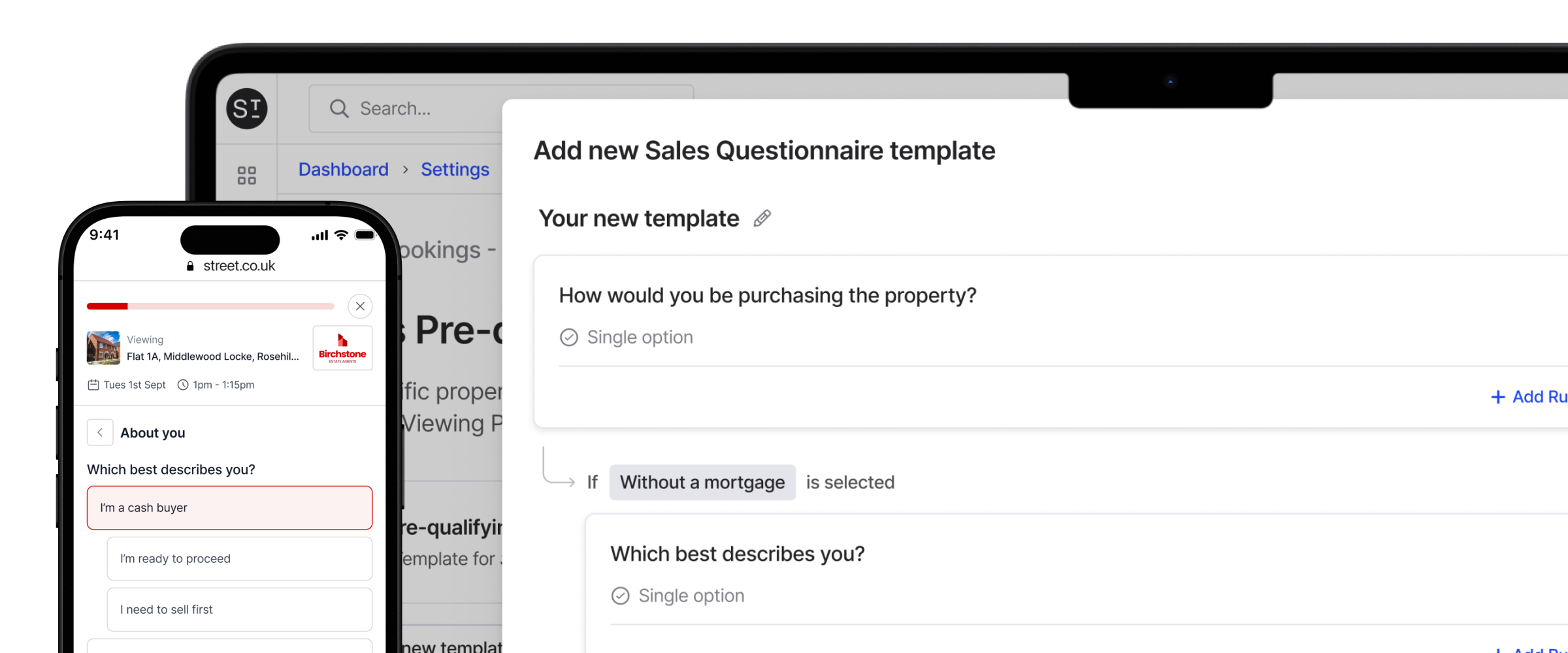The width and height of the screenshot is (1568, 653).
Task: Click the pencil icon to rename the template
Action: 762,218
